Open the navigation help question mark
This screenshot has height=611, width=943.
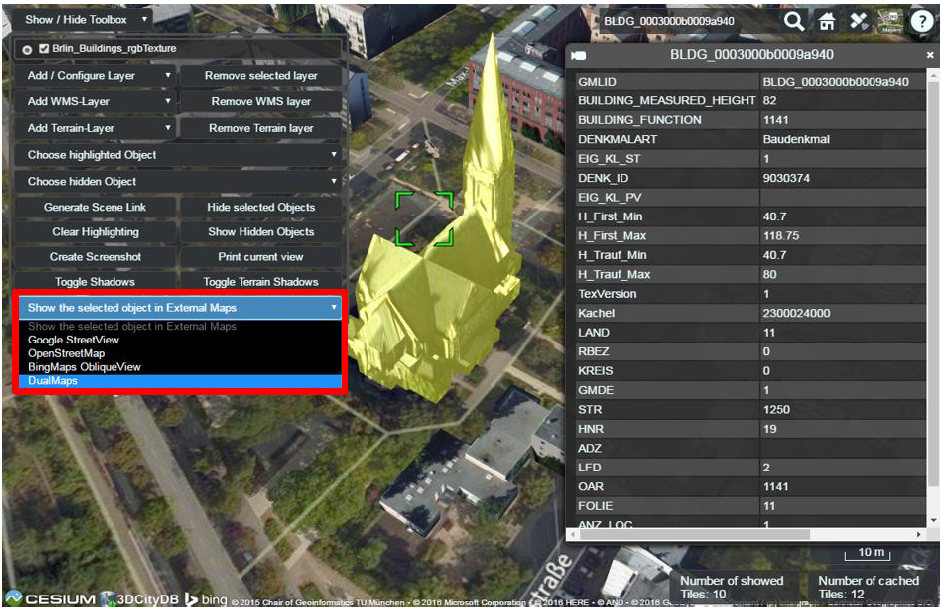tap(921, 21)
